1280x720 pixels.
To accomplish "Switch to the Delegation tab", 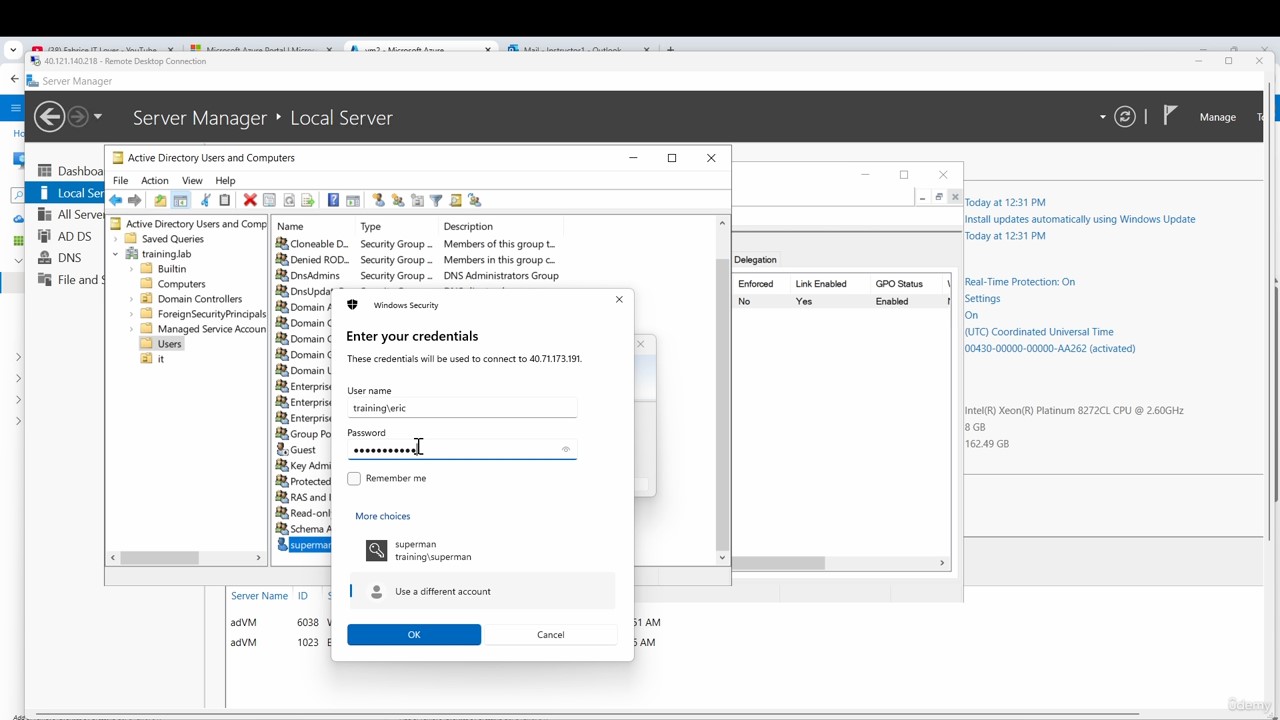I will click(x=755, y=260).
